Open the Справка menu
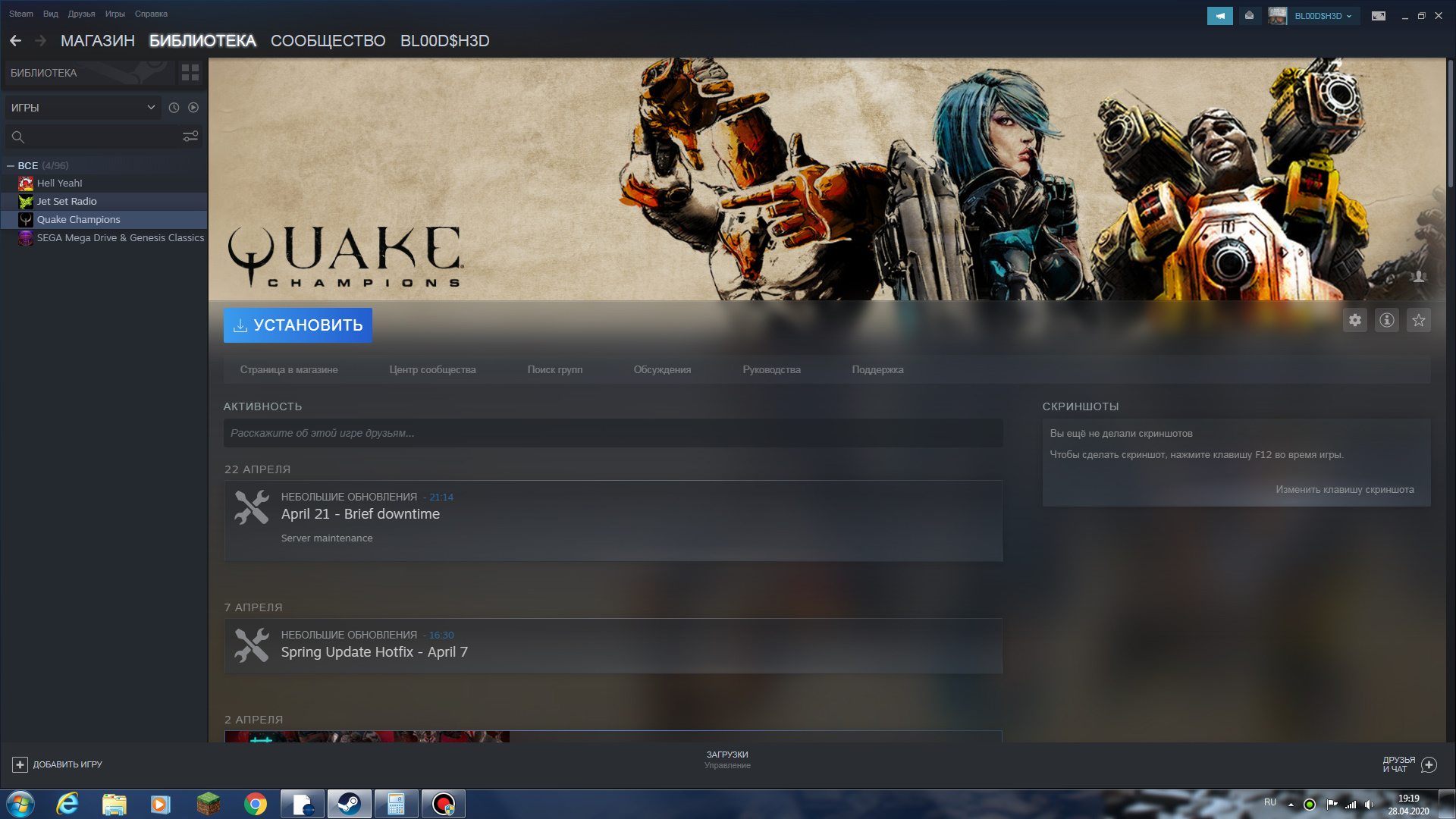Screen dimensions: 1456x819 coord(151,14)
